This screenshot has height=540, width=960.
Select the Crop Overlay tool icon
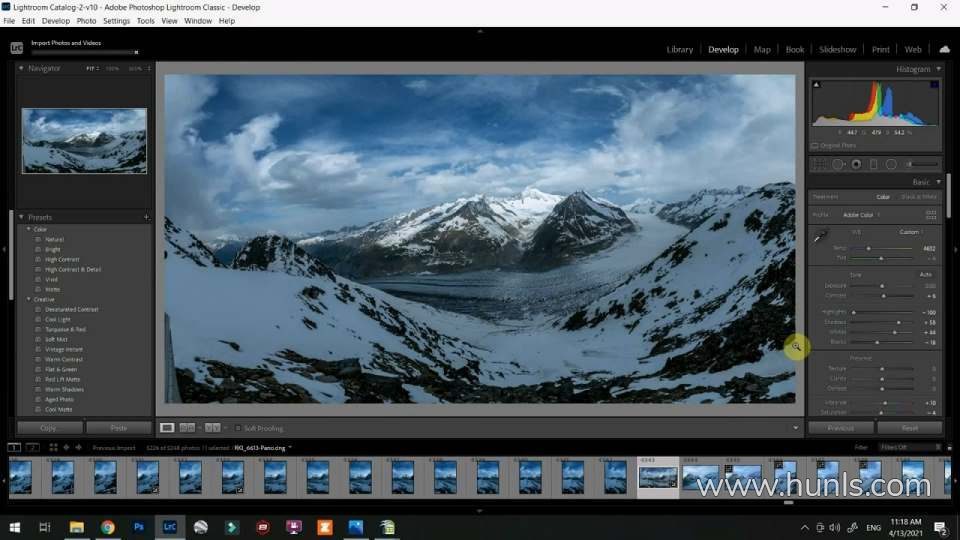tap(820, 164)
